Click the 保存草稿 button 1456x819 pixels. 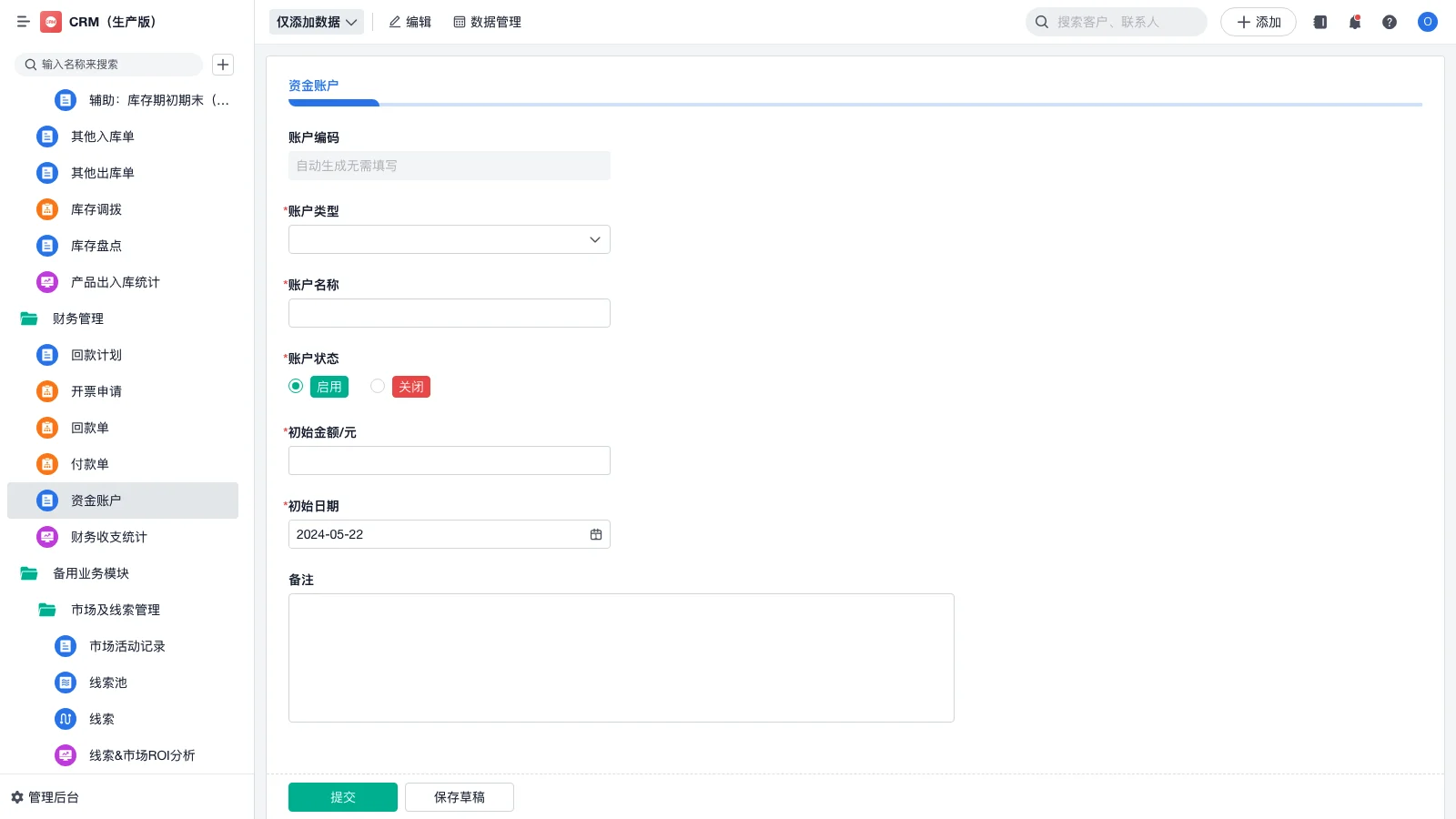point(459,797)
